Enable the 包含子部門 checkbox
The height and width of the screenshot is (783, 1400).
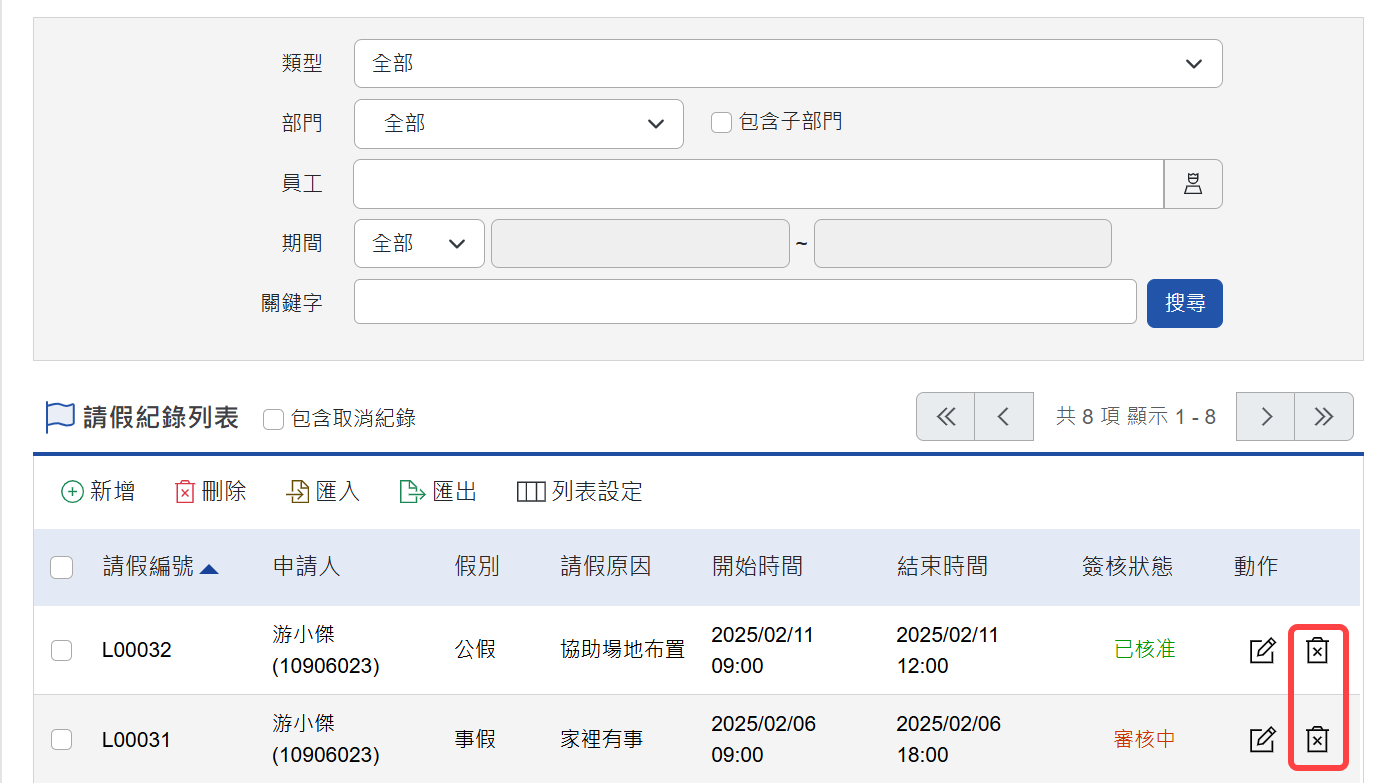pos(720,121)
